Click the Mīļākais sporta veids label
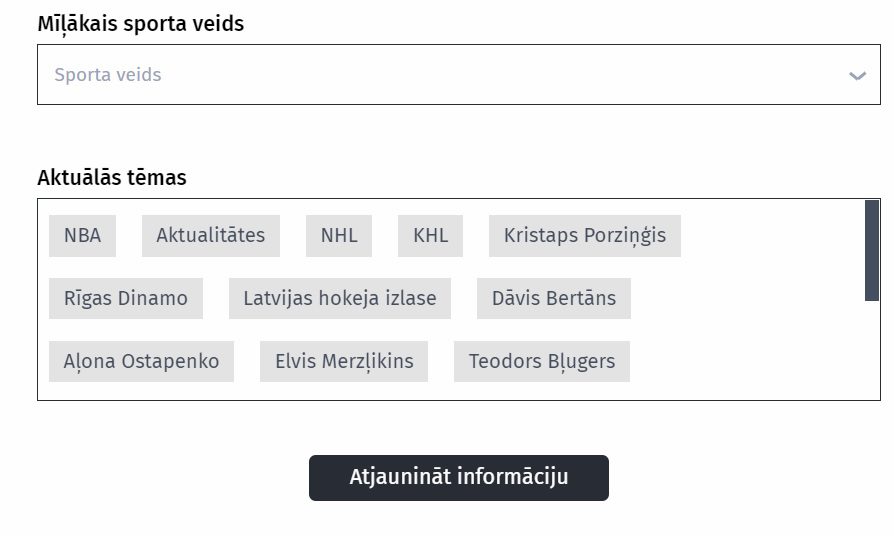This screenshot has height=540, width=894. (x=141, y=24)
